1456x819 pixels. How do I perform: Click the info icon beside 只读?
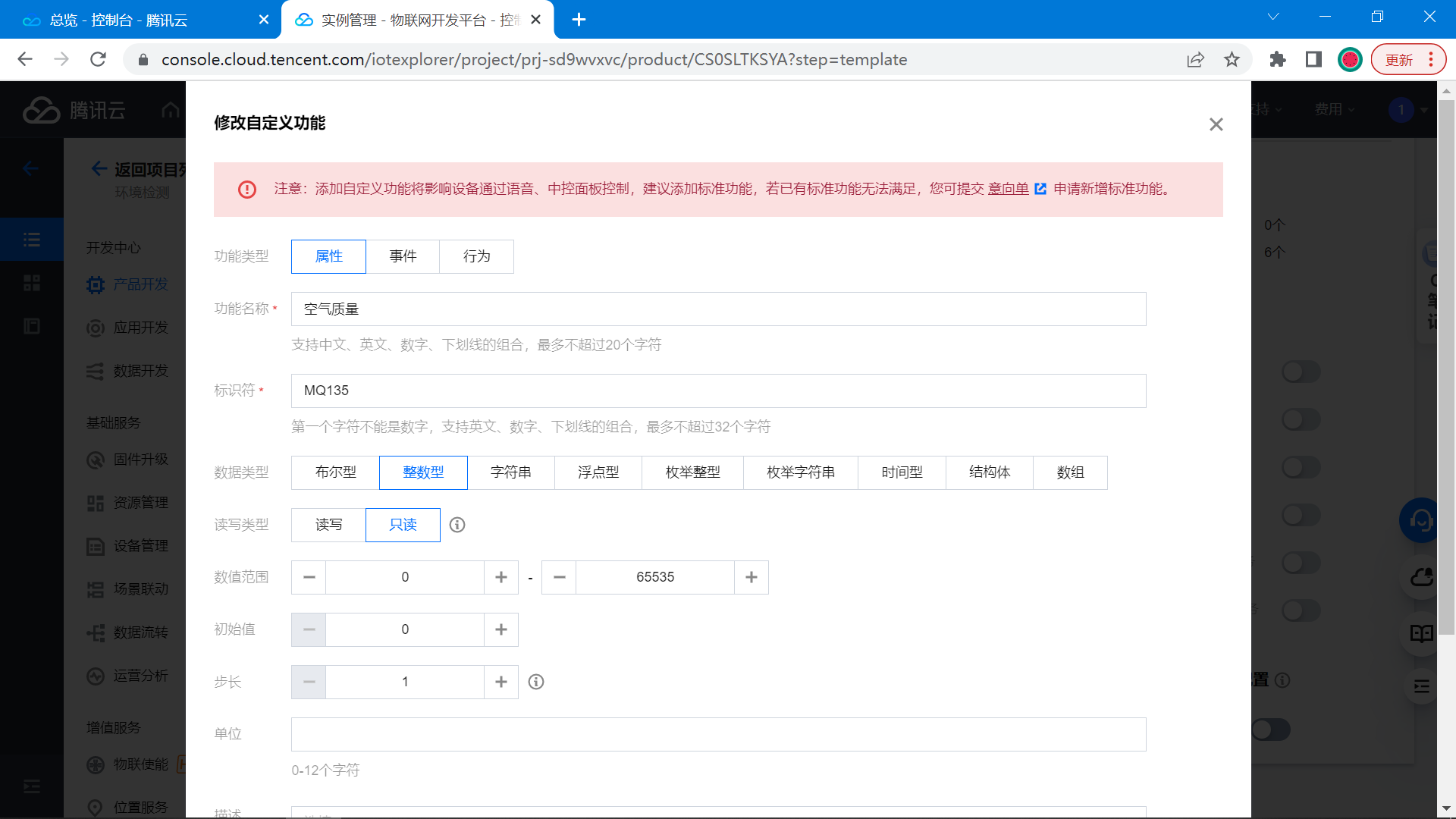[x=457, y=525]
